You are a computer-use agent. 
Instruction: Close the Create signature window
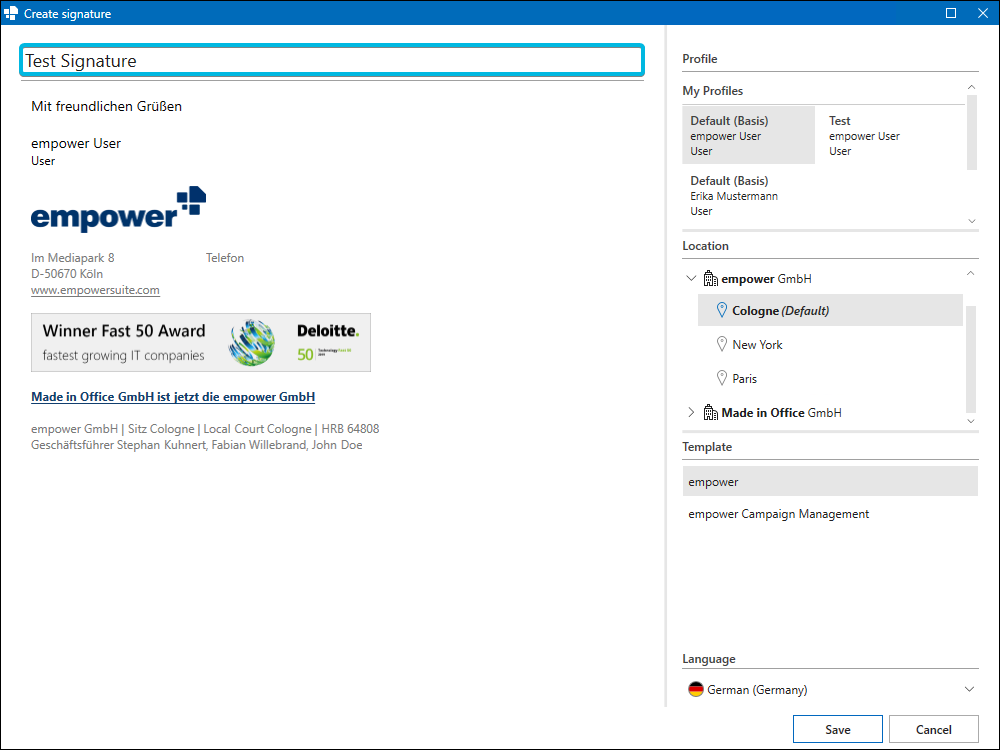click(x=983, y=13)
